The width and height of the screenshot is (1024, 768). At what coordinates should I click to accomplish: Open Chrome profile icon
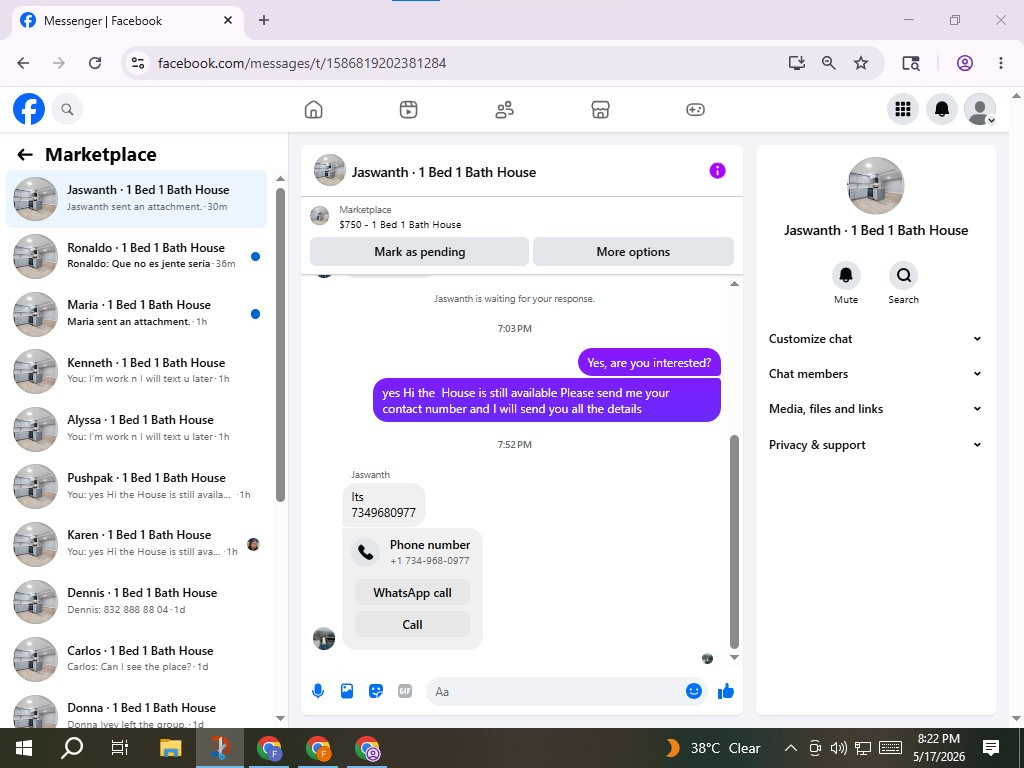point(965,63)
